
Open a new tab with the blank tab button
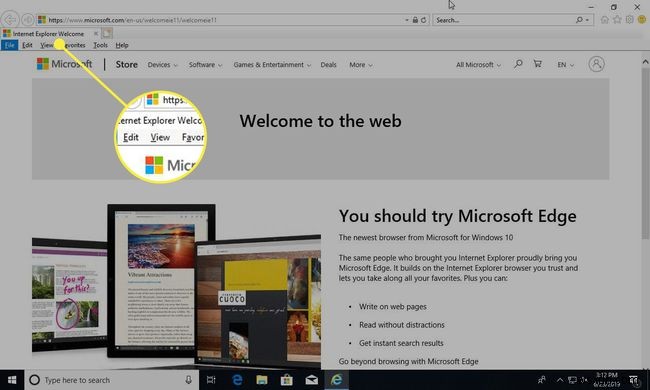[107, 34]
